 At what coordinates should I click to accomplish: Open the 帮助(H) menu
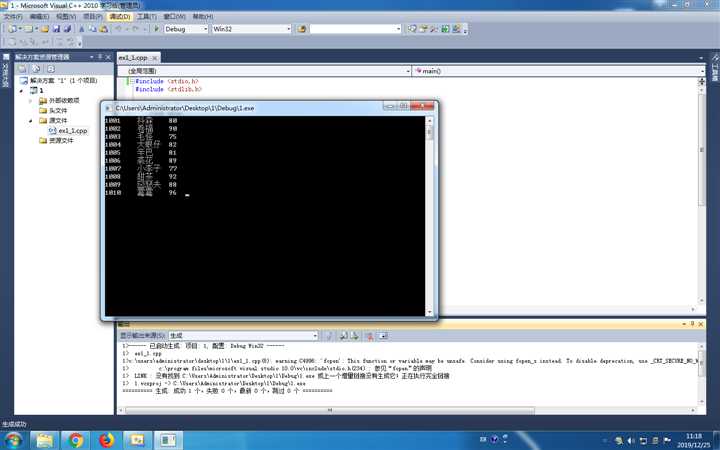(x=203, y=17)
